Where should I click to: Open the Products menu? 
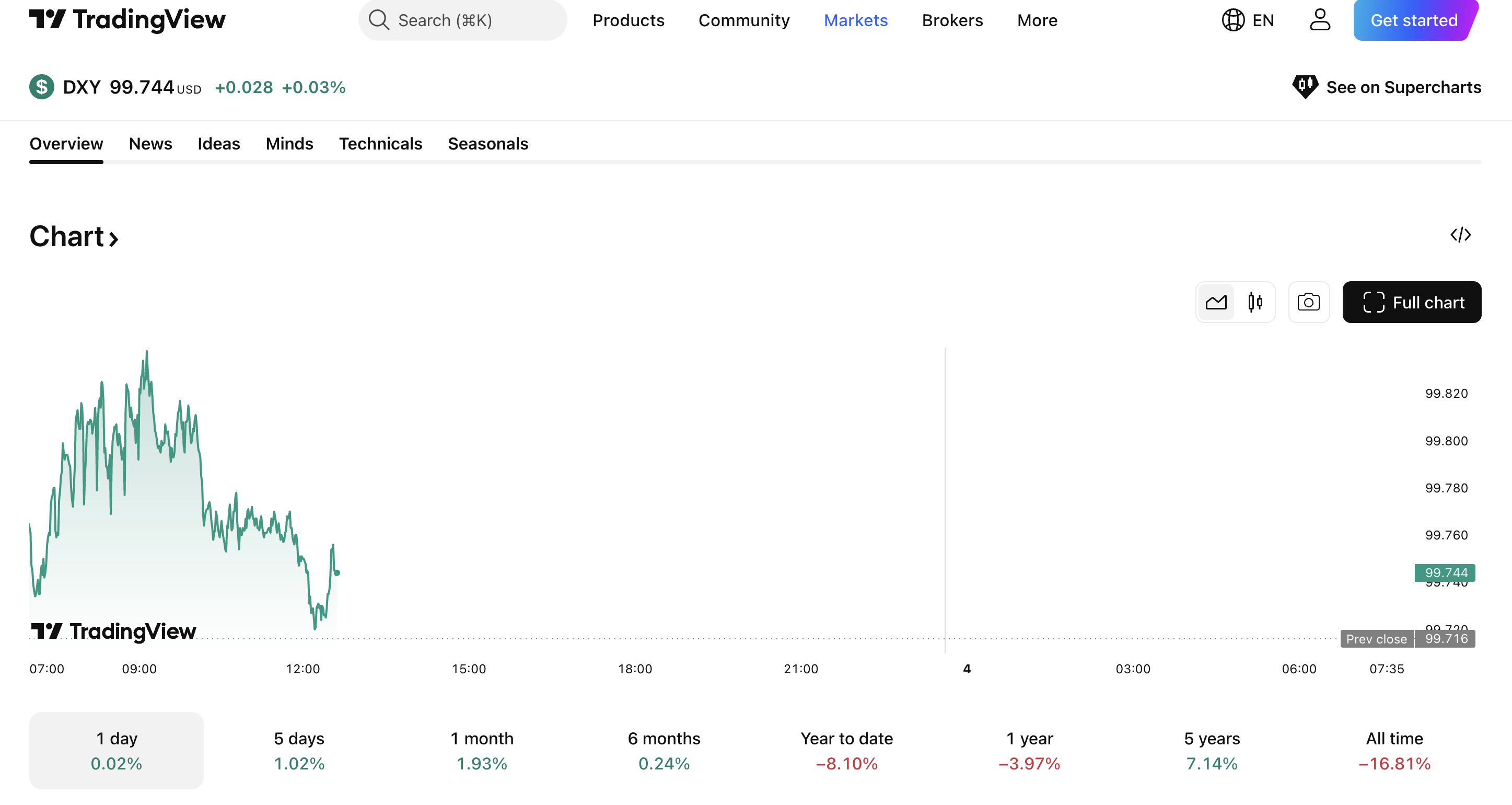tap(628, 20)
